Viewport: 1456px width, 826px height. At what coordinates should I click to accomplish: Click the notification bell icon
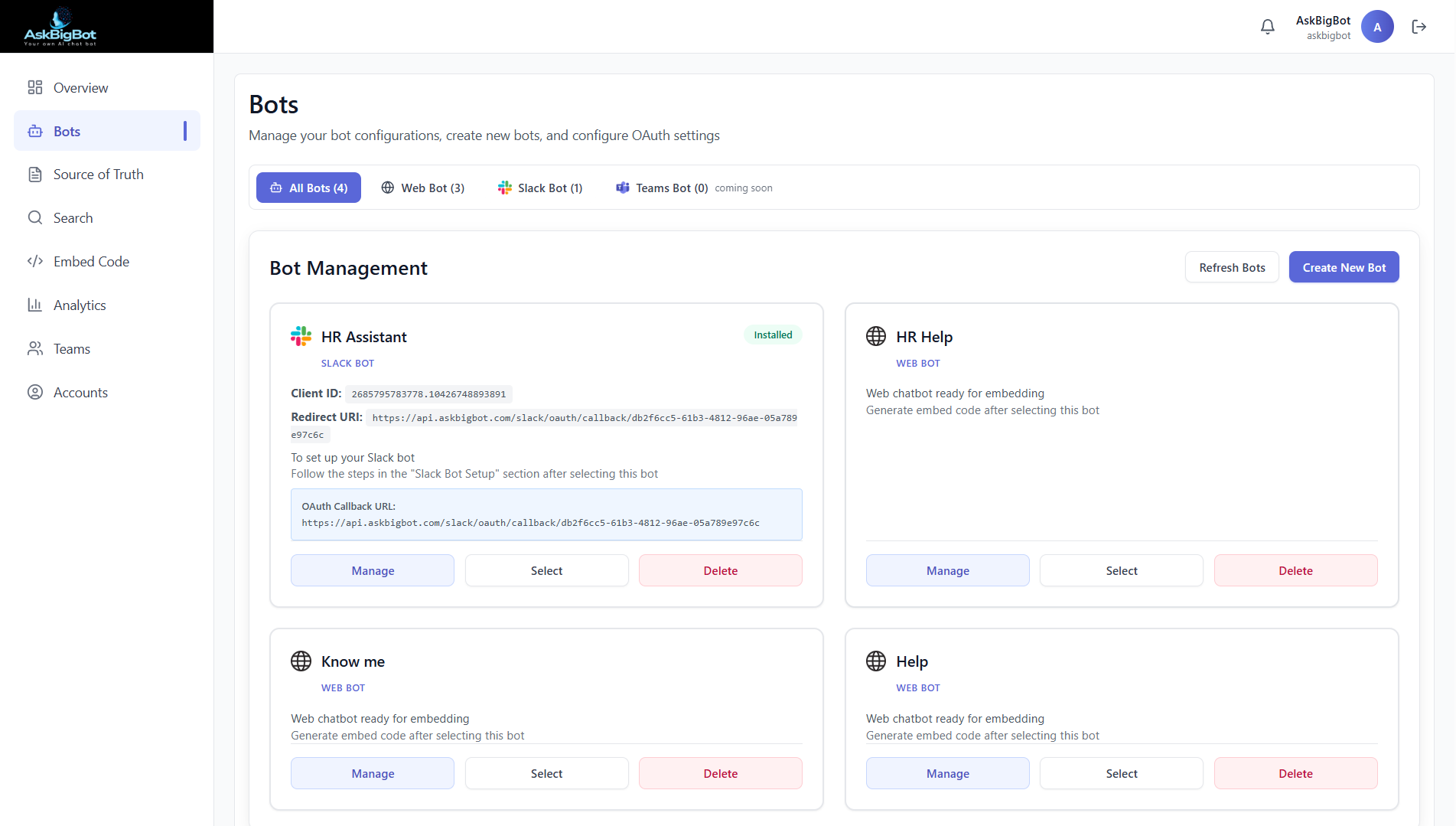1267,26
